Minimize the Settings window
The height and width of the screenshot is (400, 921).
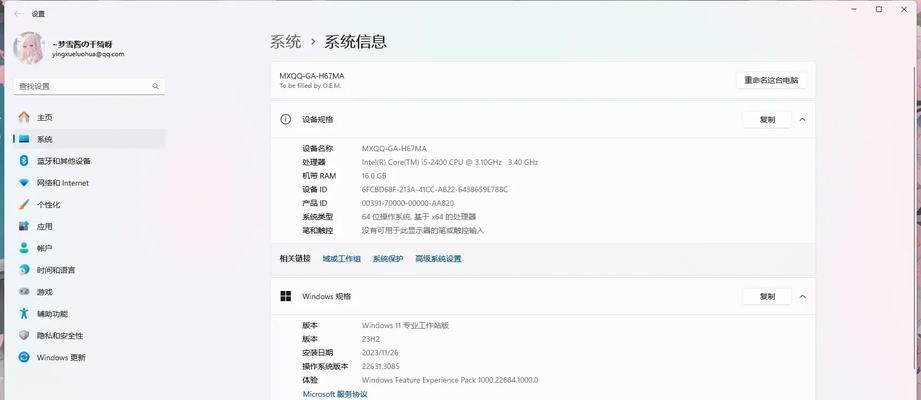point(853,9)
